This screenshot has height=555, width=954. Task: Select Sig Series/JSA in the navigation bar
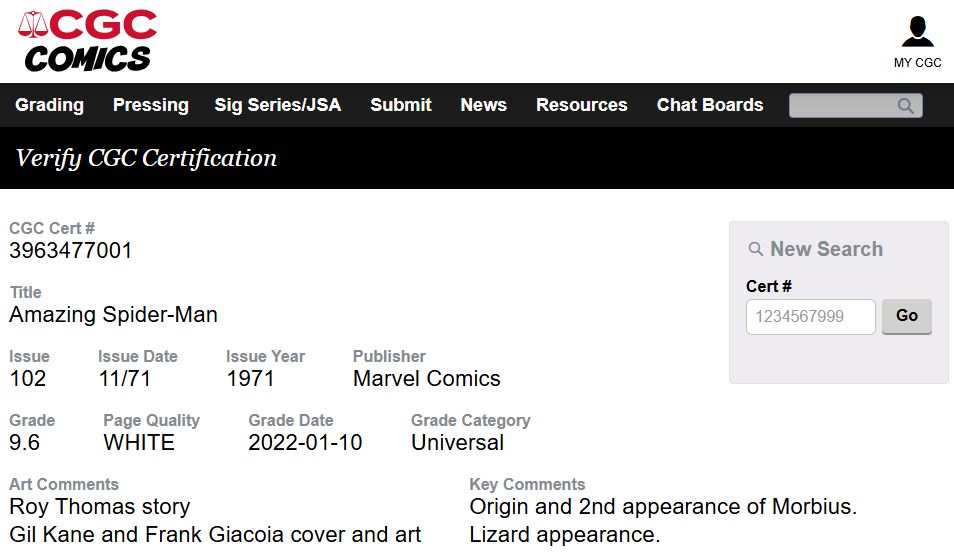point(277,105)
